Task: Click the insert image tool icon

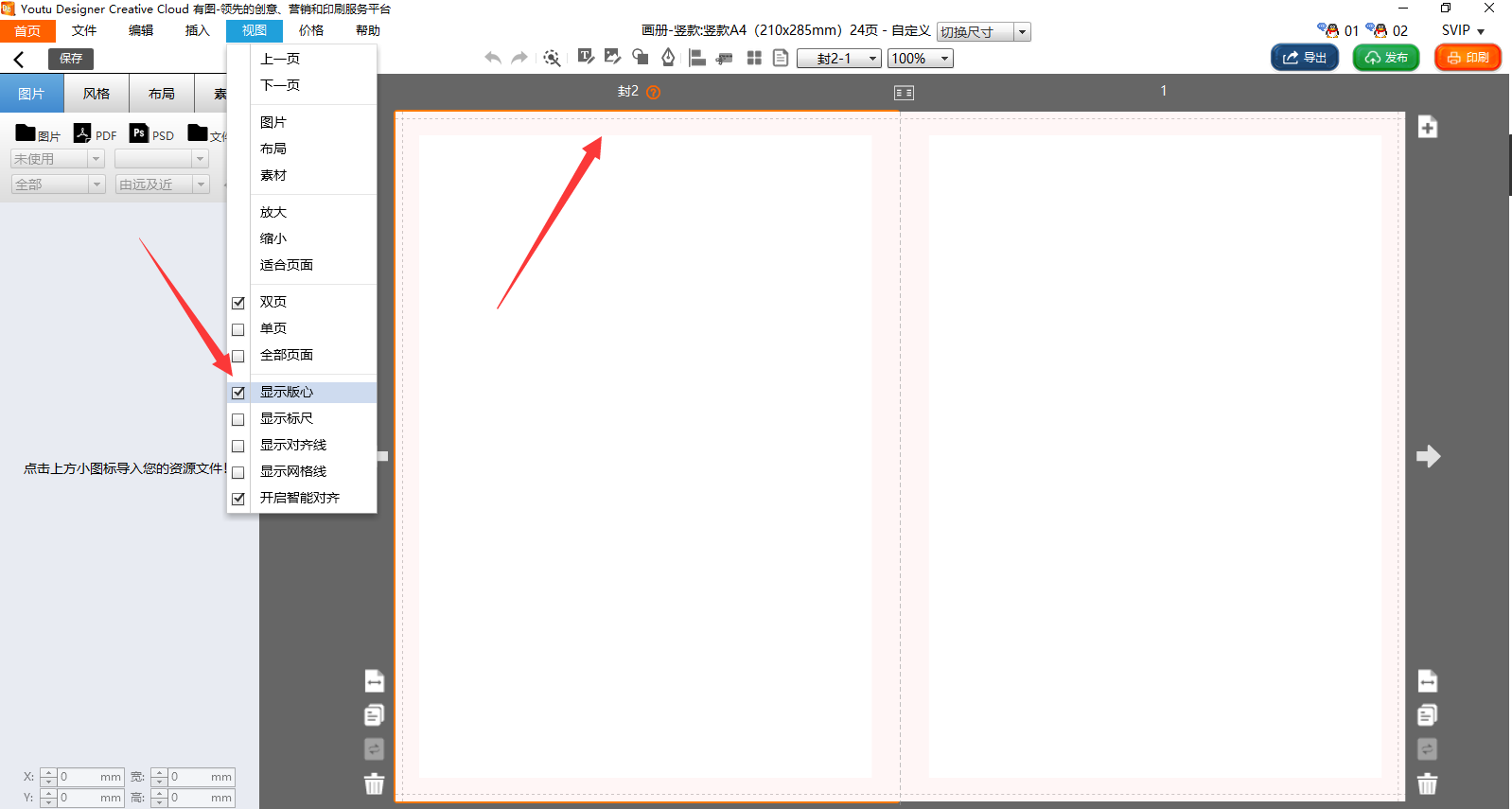Action: point(612,57)
